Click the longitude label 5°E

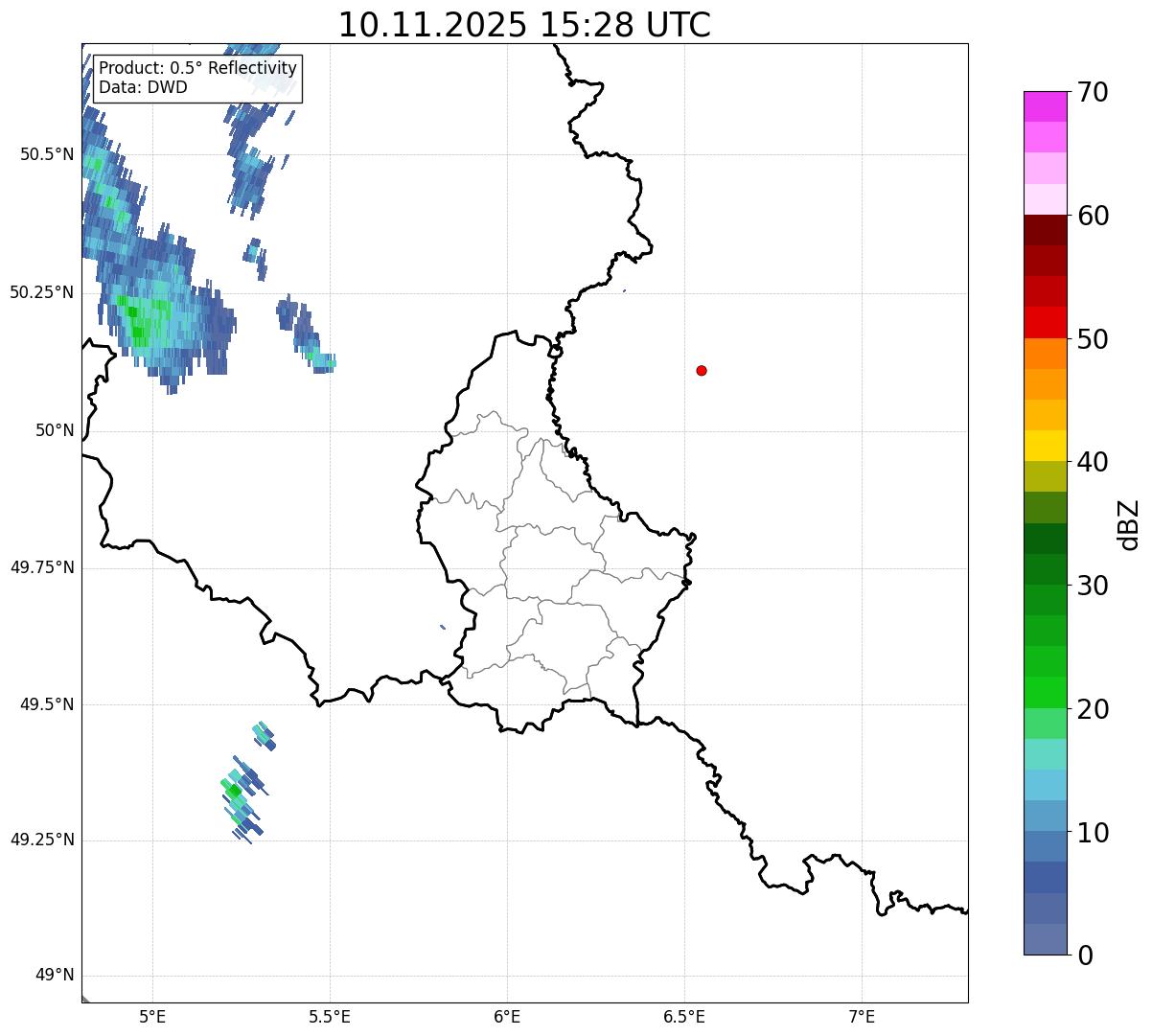(152, 1016)
